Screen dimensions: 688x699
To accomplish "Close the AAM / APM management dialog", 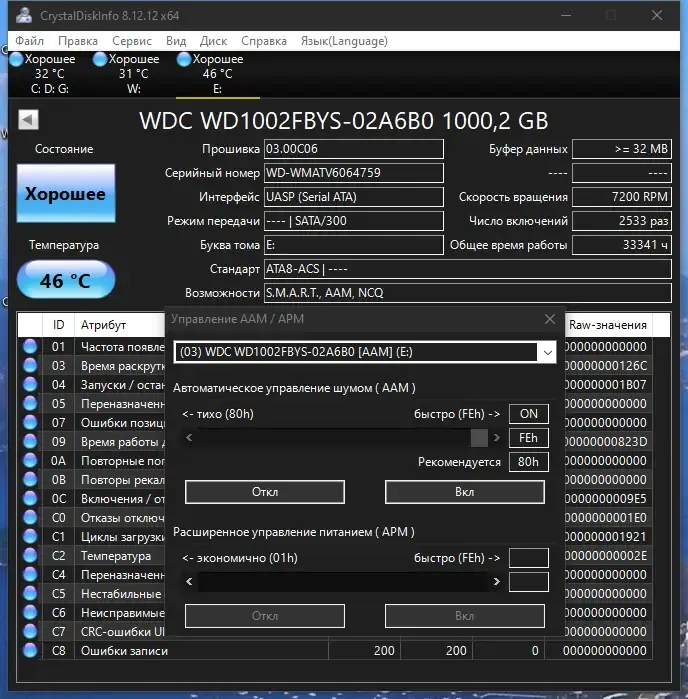I will 550,319.
